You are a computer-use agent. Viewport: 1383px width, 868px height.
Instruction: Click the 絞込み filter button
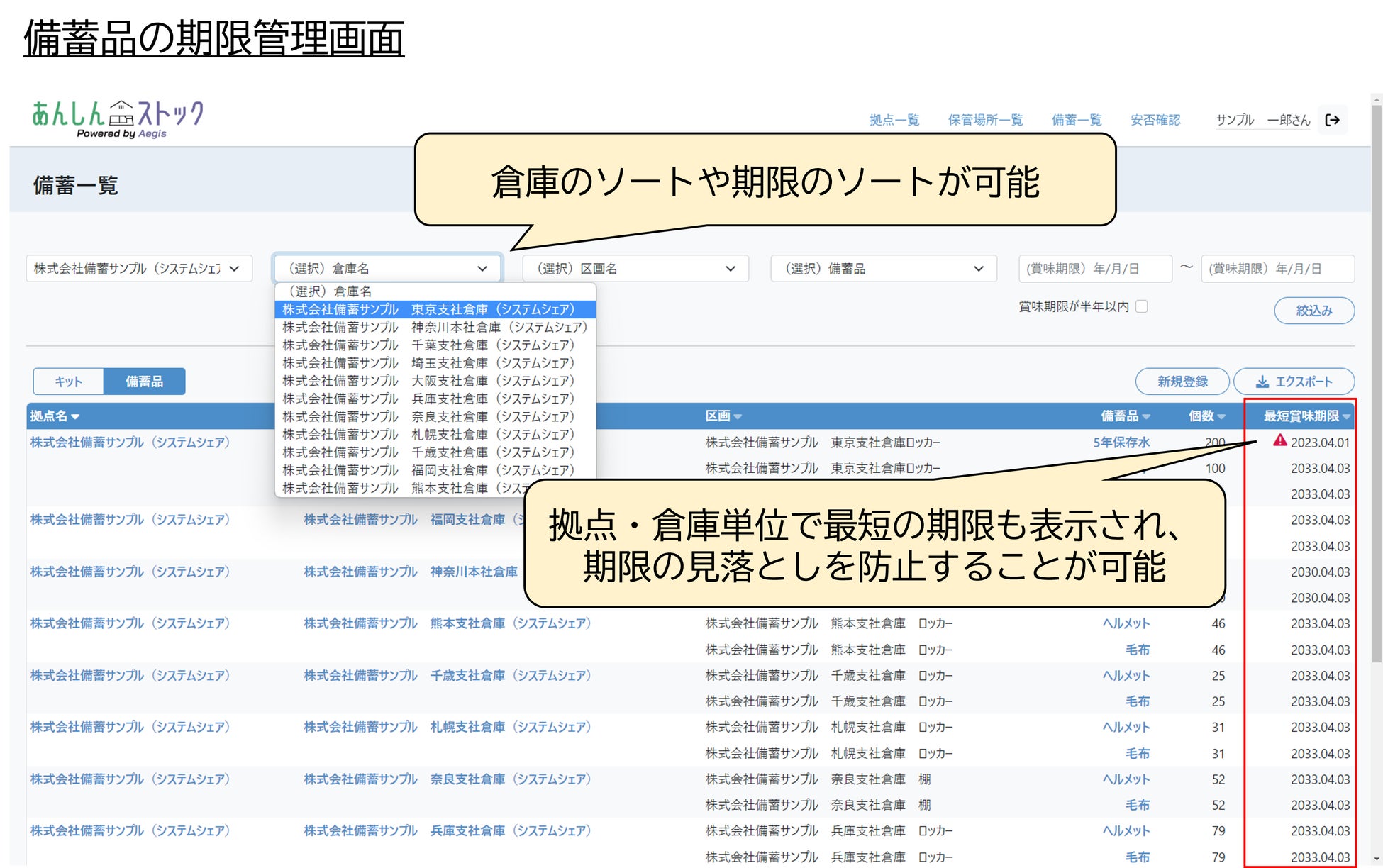click(x=1313, y=311)
